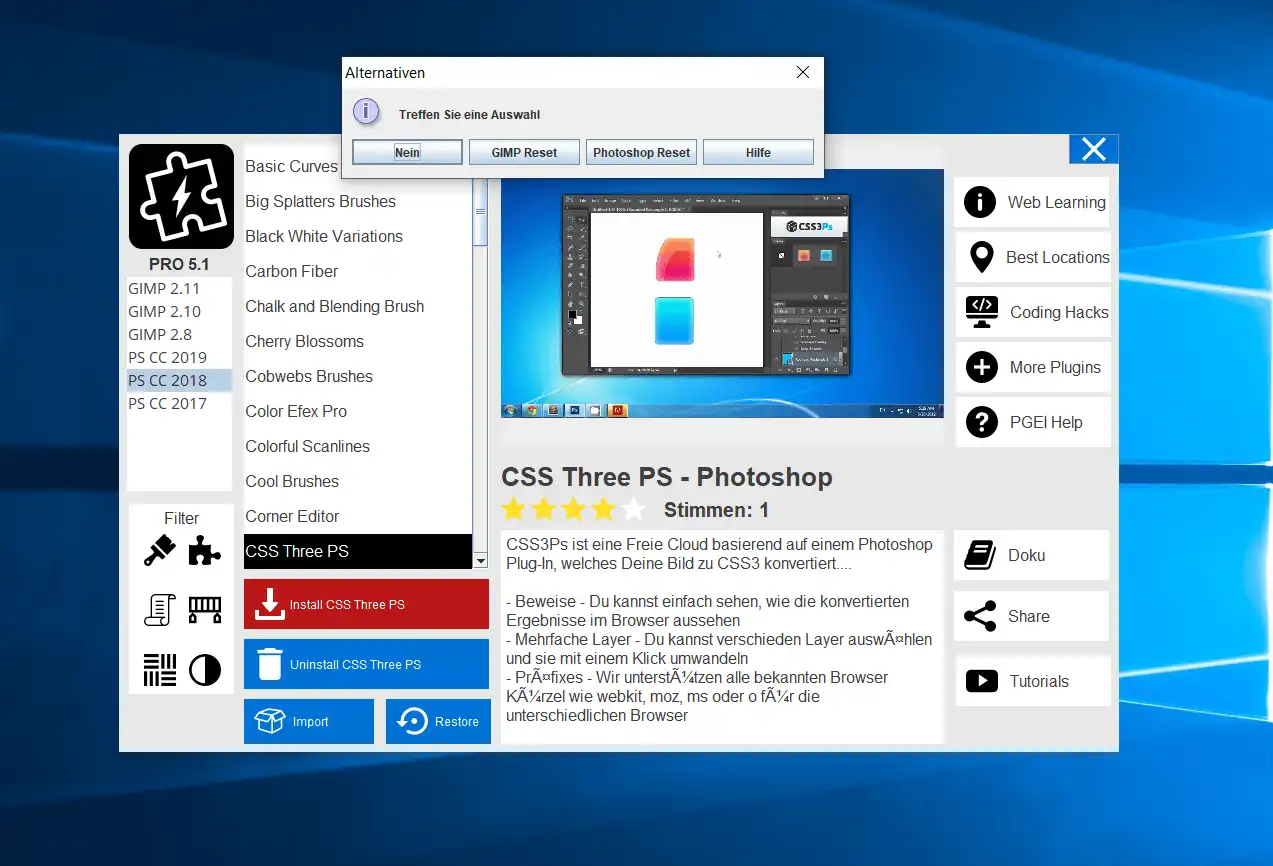This screenshot has height=866, width=1273.
Task: Click the info icon in Alternativen dialog
Action: point(367,112)
